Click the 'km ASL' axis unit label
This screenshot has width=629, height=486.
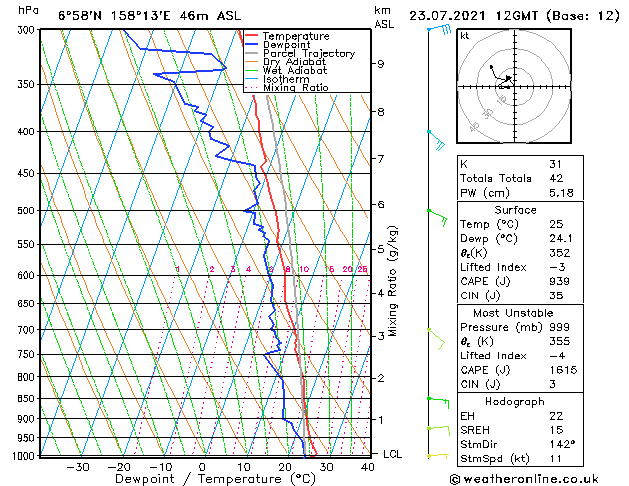384,17
